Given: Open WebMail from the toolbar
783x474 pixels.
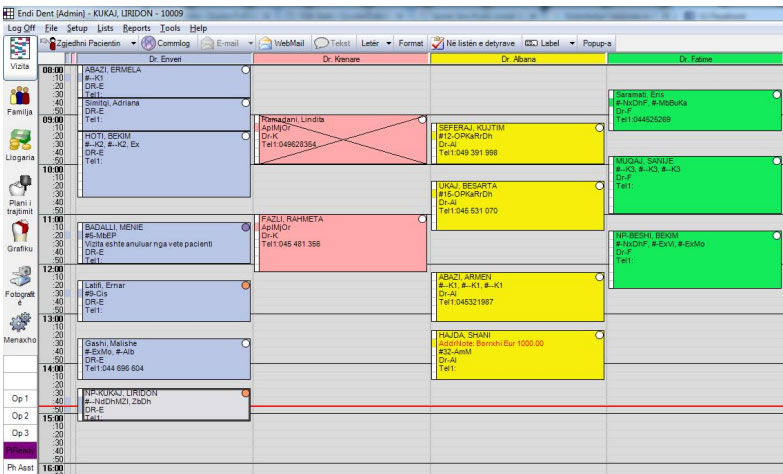Looking at the screenshot, I should pyautogui.click(x=281, y=44).
